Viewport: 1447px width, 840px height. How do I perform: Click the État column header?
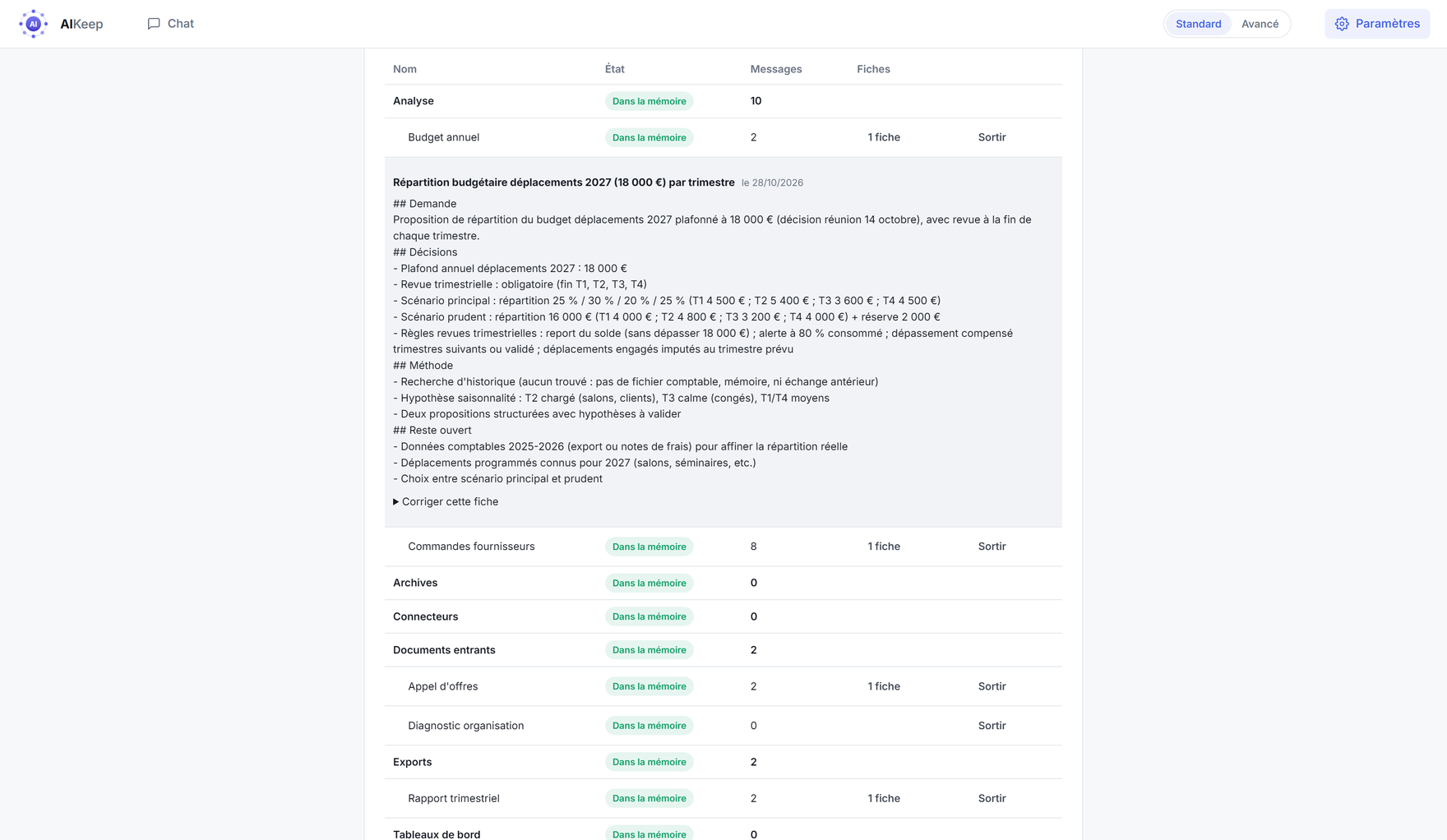point(614,69)
